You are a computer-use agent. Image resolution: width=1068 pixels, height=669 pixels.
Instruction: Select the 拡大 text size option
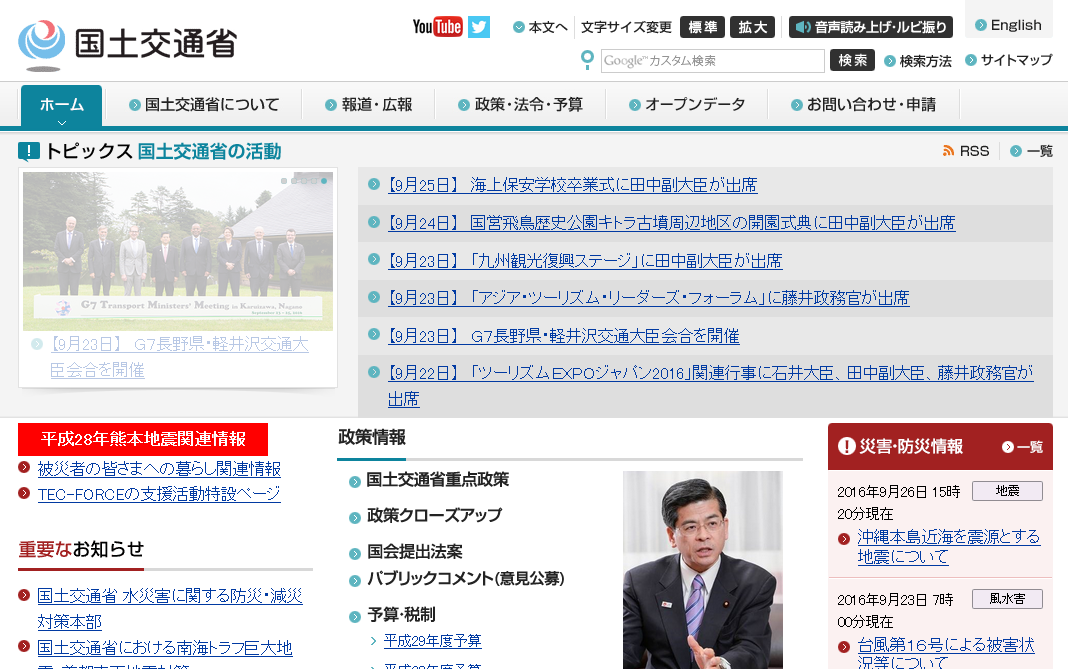pos(752,27)
